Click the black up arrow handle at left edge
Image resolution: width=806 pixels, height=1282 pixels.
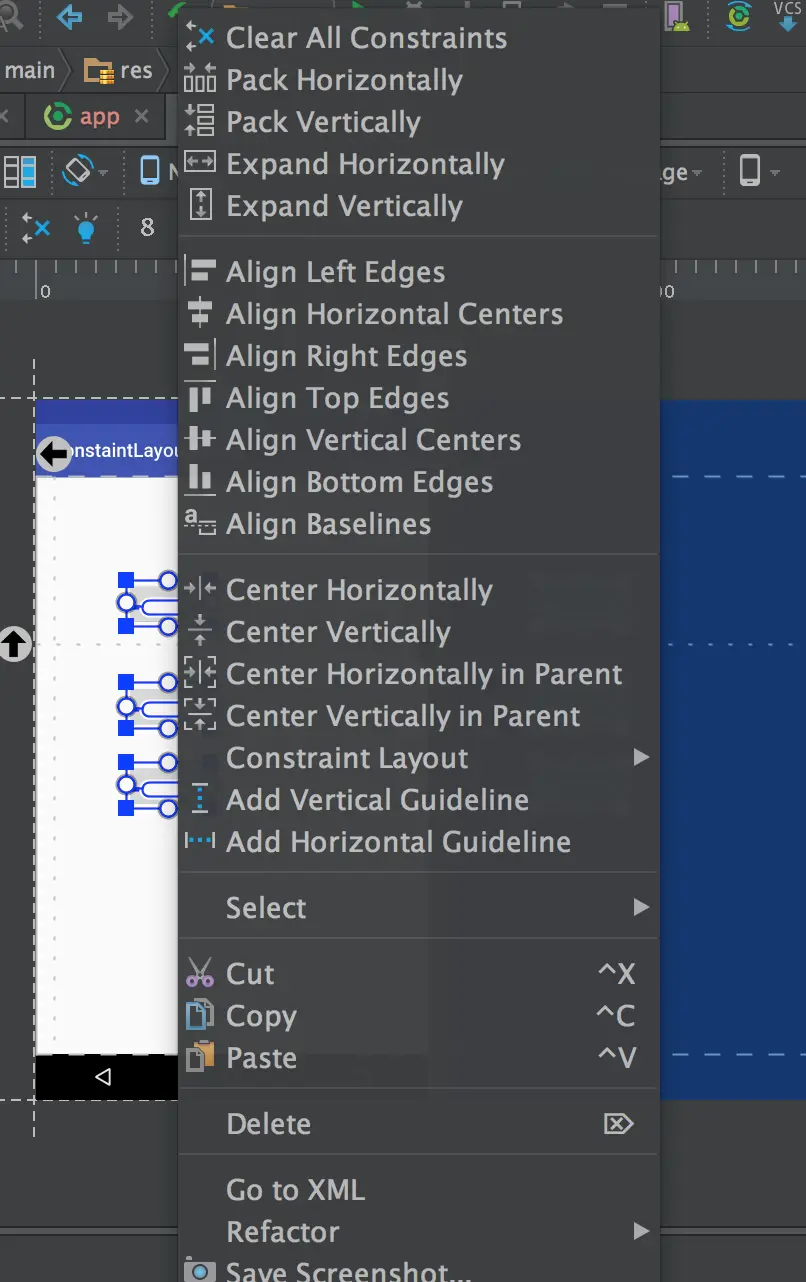pyautogui.click(x=14, y=644)
